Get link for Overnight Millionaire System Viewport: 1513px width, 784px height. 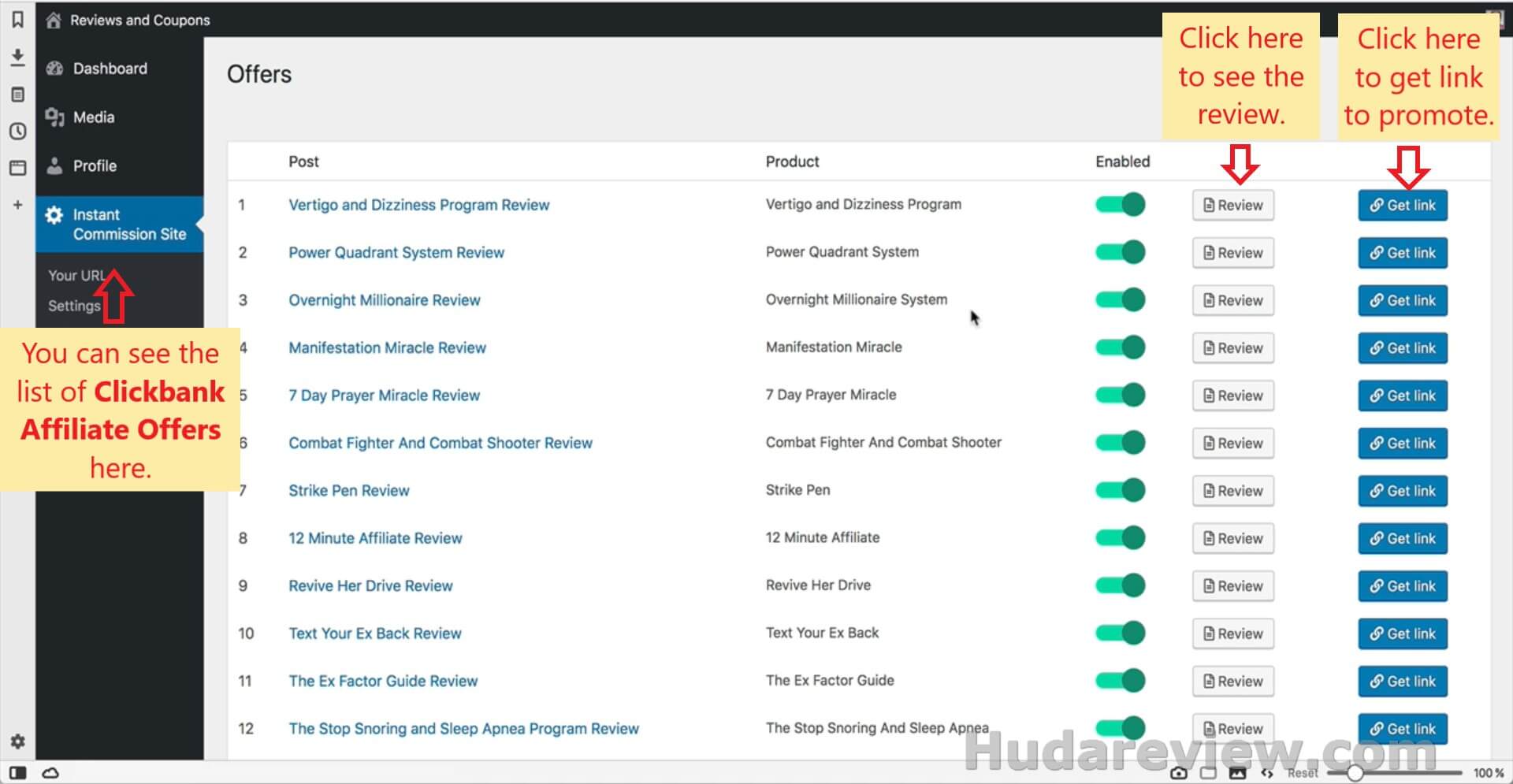point(1403,301)
